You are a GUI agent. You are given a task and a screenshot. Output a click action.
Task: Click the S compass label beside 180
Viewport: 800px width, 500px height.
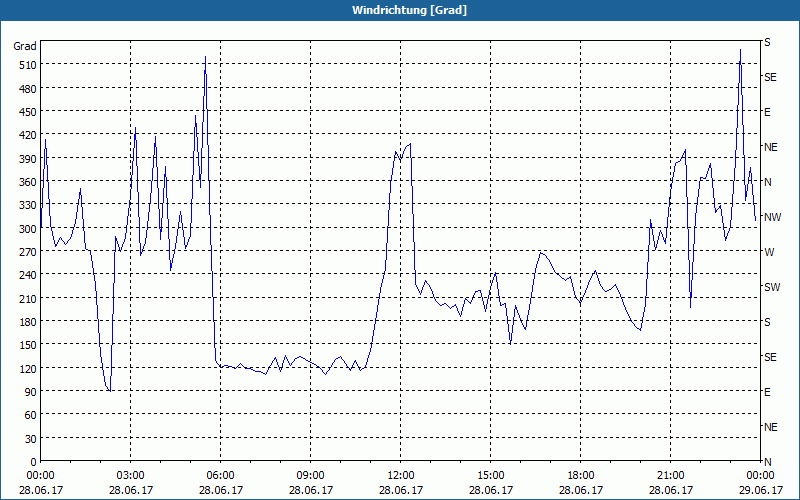click(767, 322)
